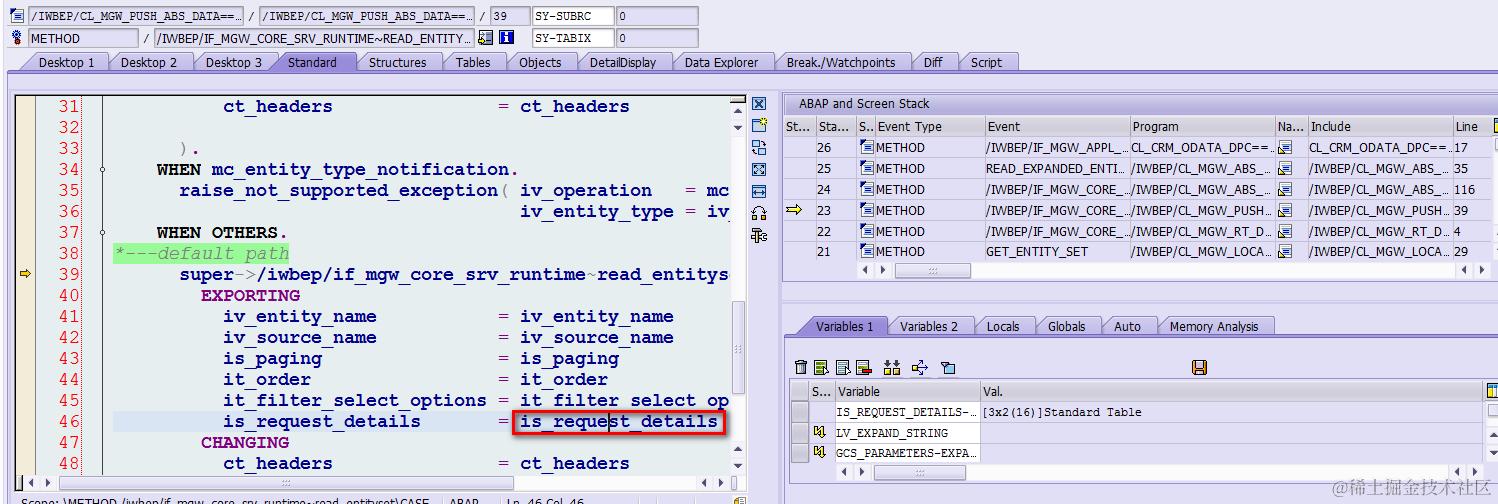The height and width of the screenshot is (504, 1498).
Task: Click the stack table horizontal scrollbar thumb
Action: click(x=932, y=271)
